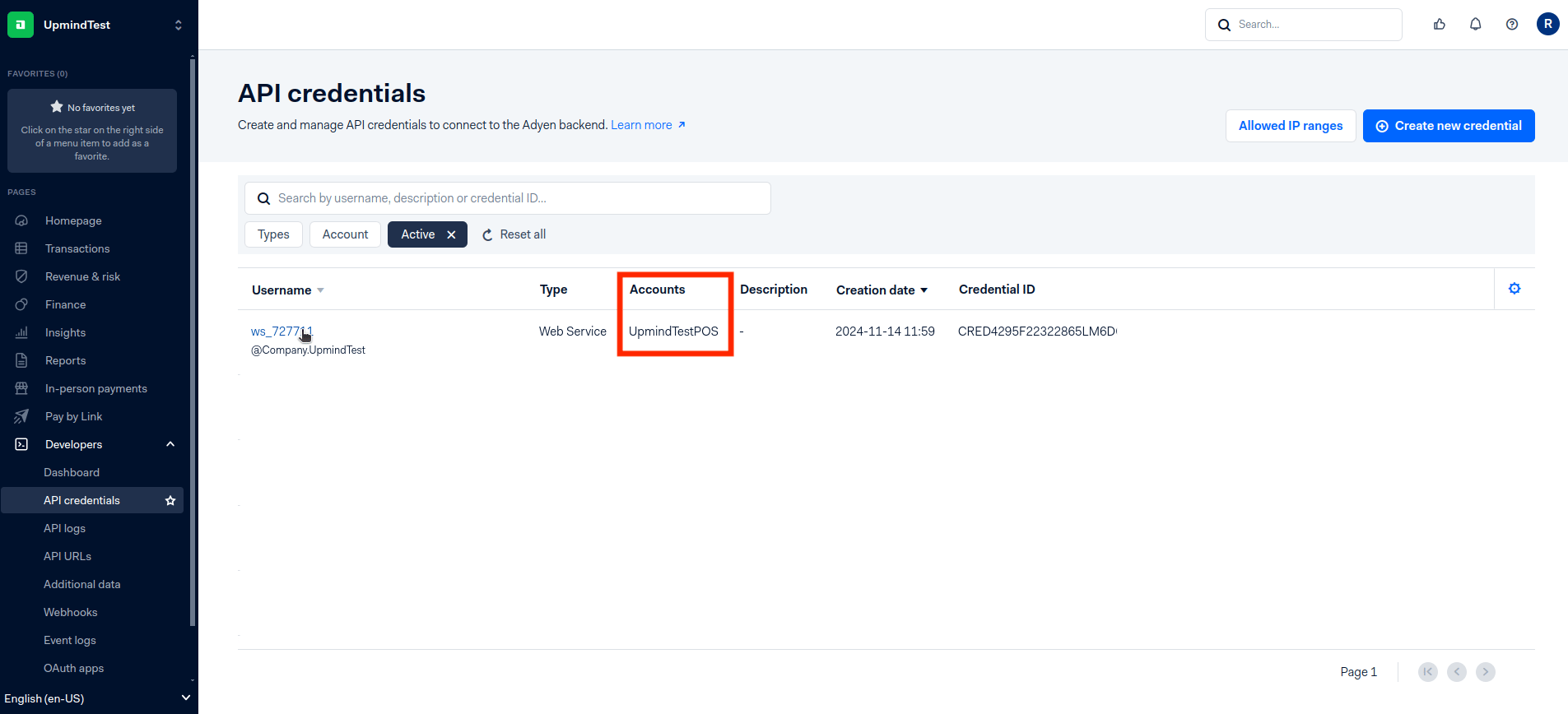Go to the next page of results
This screenshot has width=1568, height=714.
pyautogui.click(x=1486, y=672)
